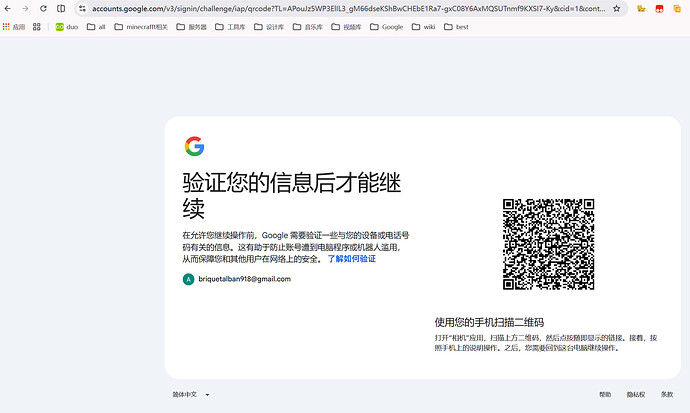This screenshot has height=413, width=690.
Task: Open the 'all' bookmarks folder
Action: (96, 27)
